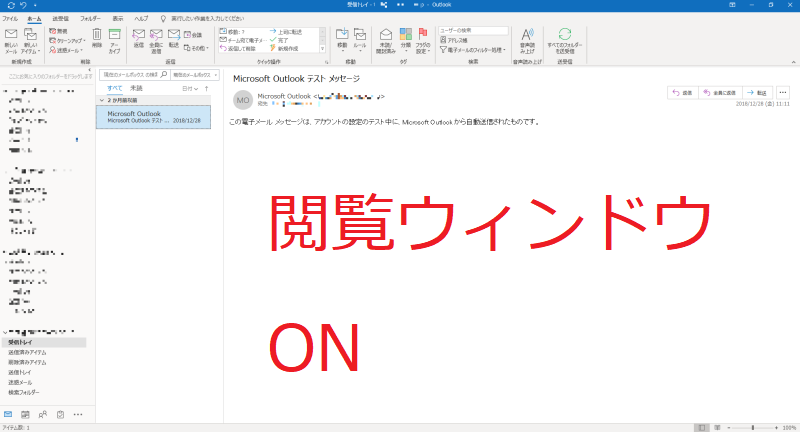Select the ホーム ribbon tab
800x432 pixels.
tap(34, 18)
